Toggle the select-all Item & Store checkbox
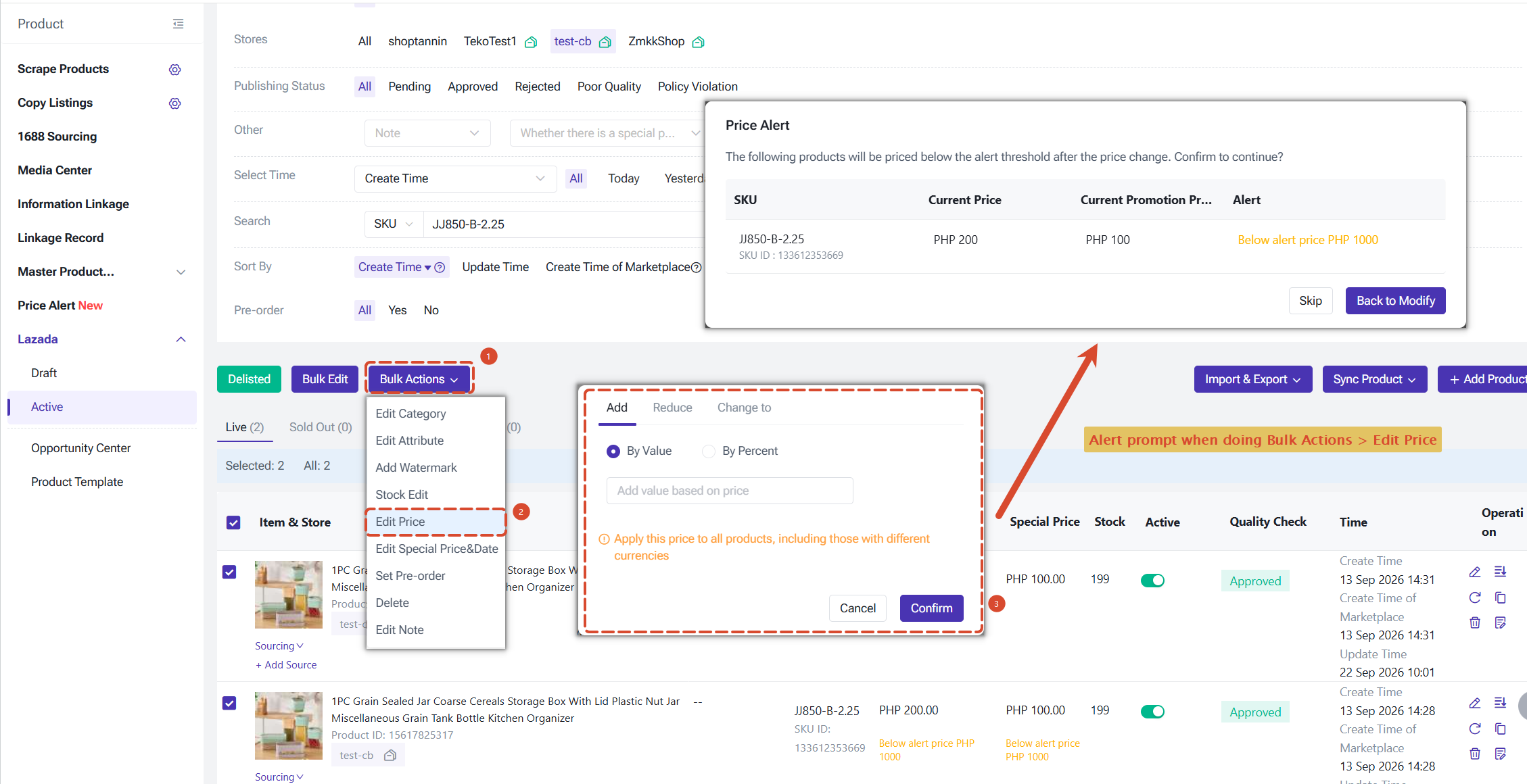 (233, 522)
